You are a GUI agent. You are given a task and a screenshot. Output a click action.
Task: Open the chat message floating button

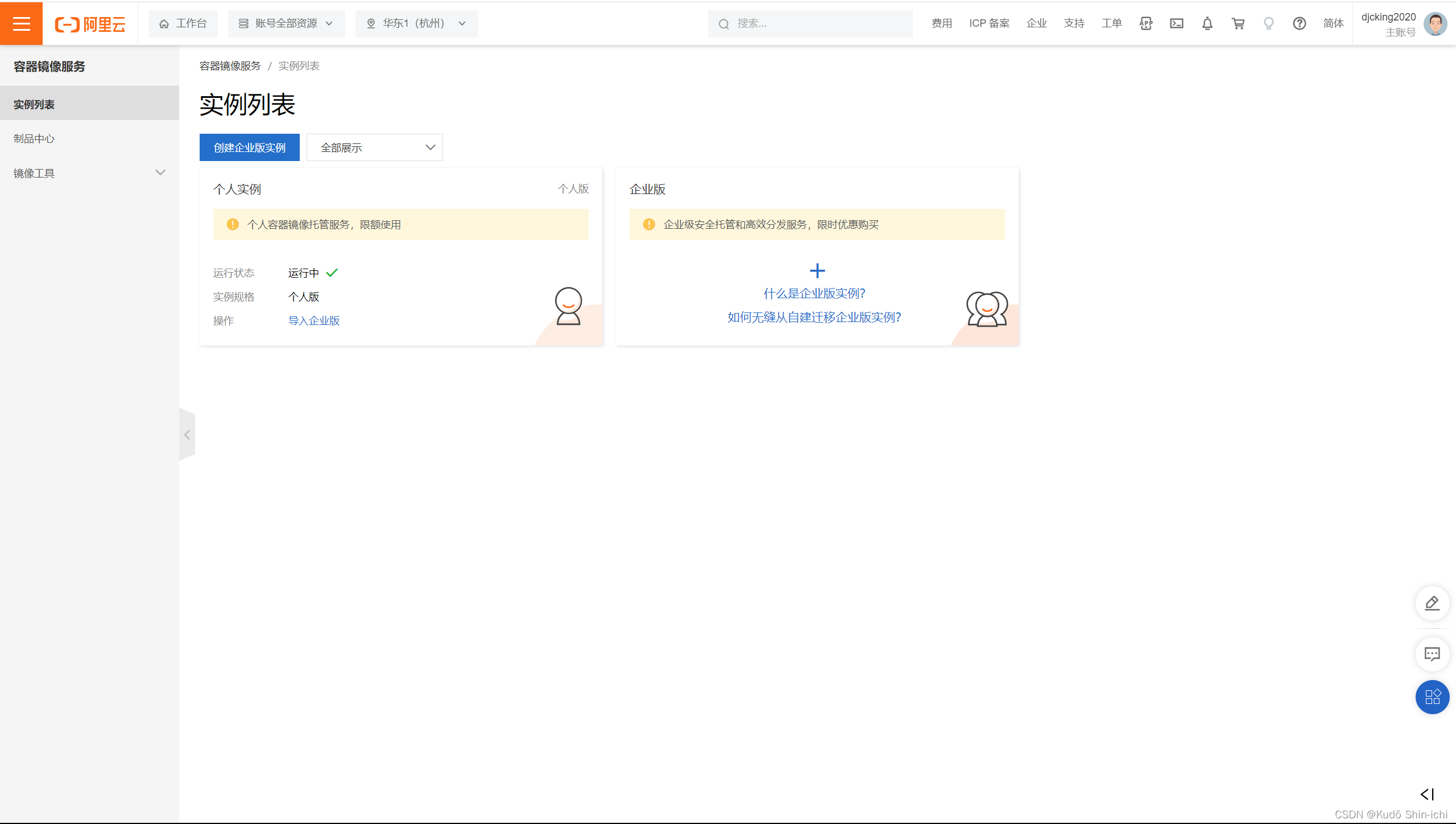click(x=1432, y=654)
